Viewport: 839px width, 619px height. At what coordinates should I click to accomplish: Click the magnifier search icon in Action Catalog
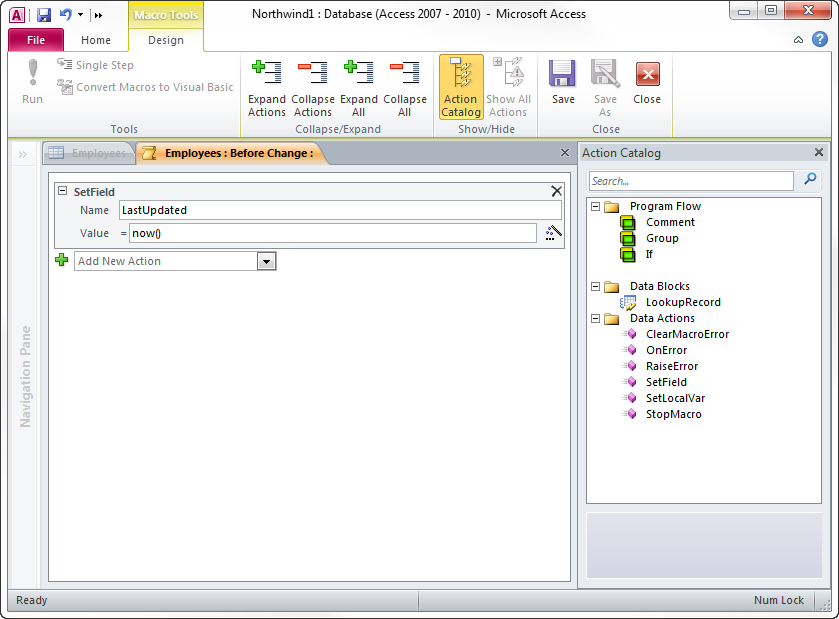coord(810,179)
